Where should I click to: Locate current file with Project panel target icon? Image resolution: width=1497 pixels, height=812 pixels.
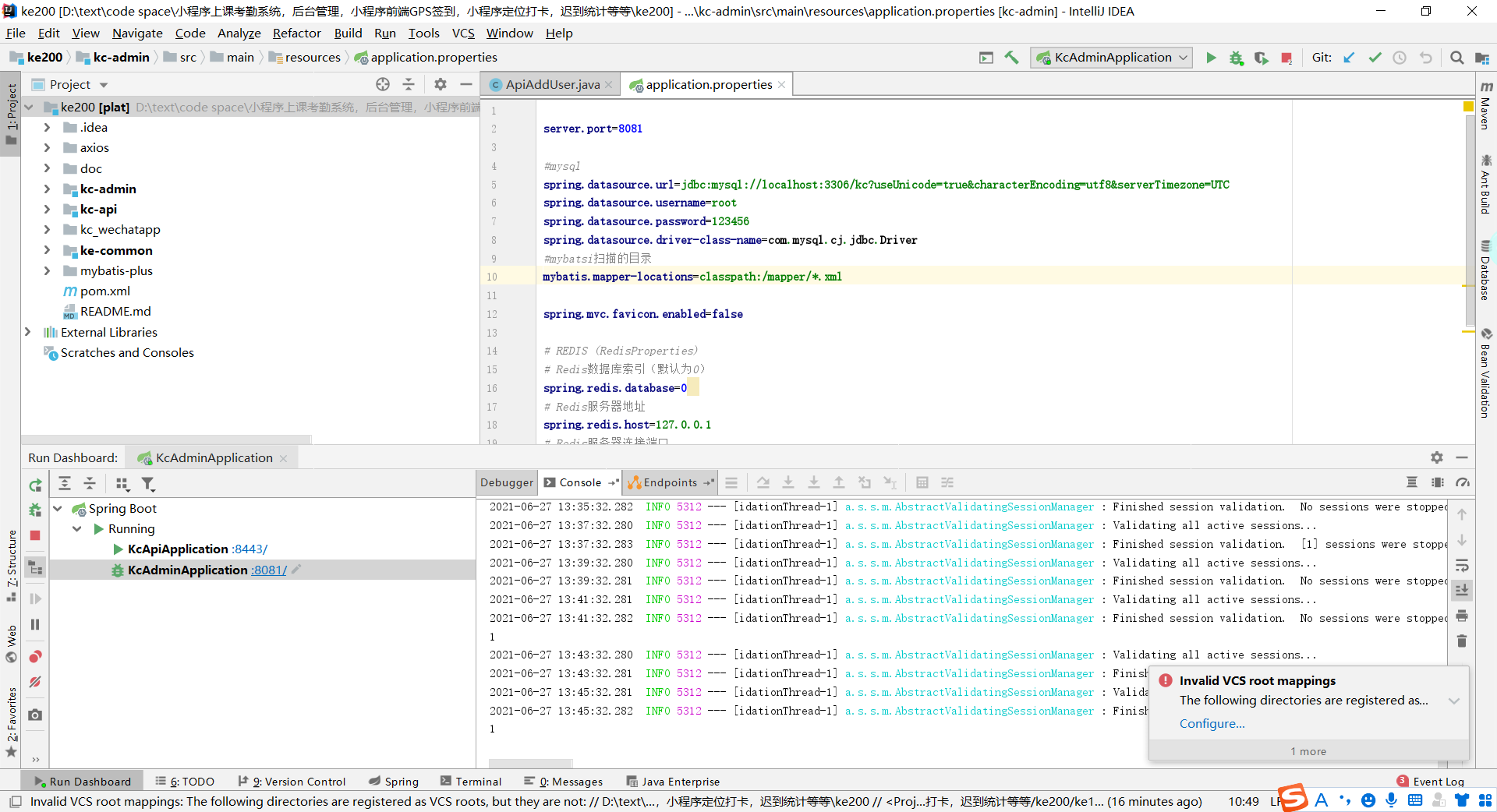click(383, 84)
